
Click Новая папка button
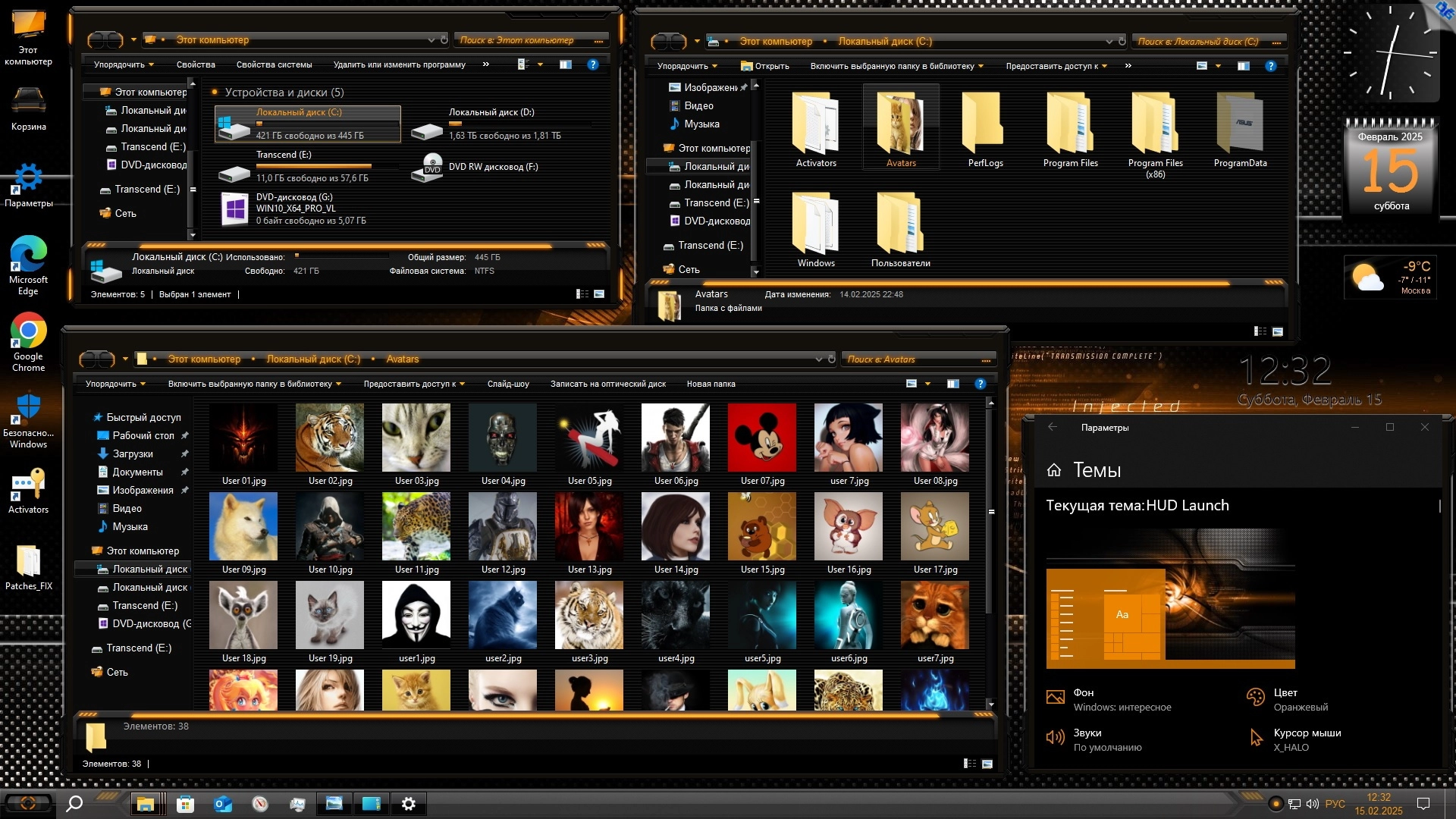point(711,384)
